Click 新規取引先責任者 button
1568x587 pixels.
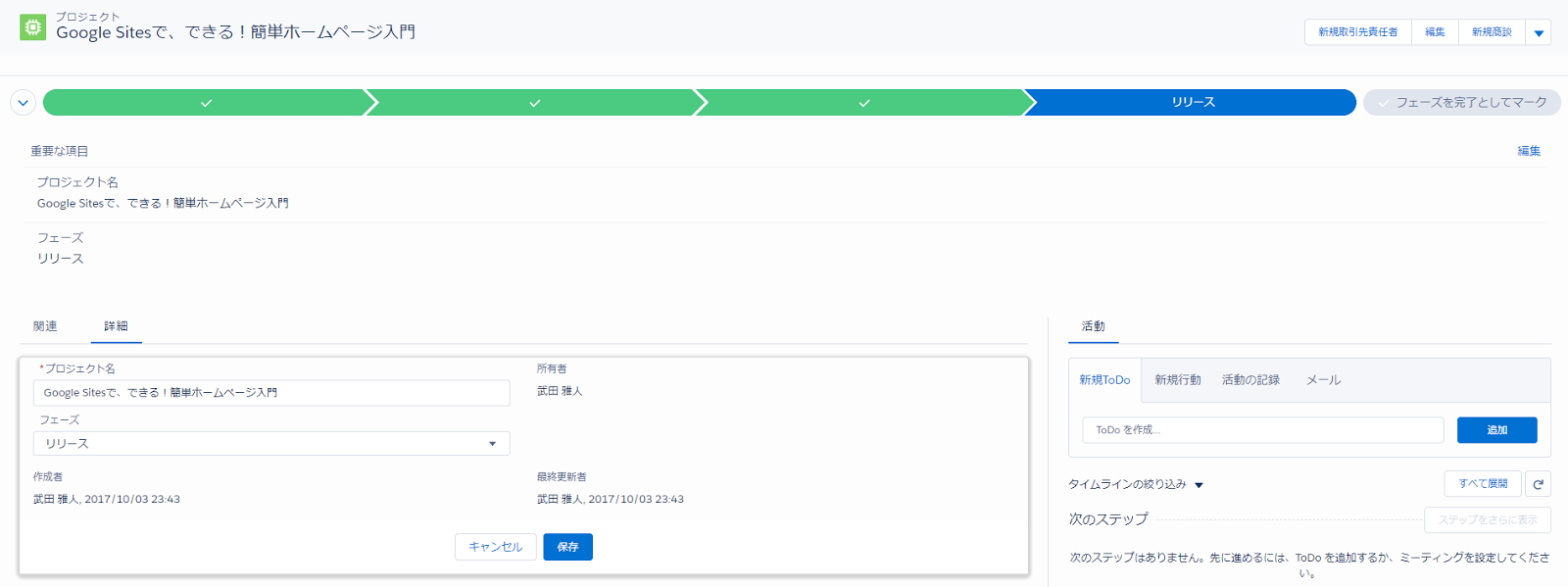tap(1357, 32)
